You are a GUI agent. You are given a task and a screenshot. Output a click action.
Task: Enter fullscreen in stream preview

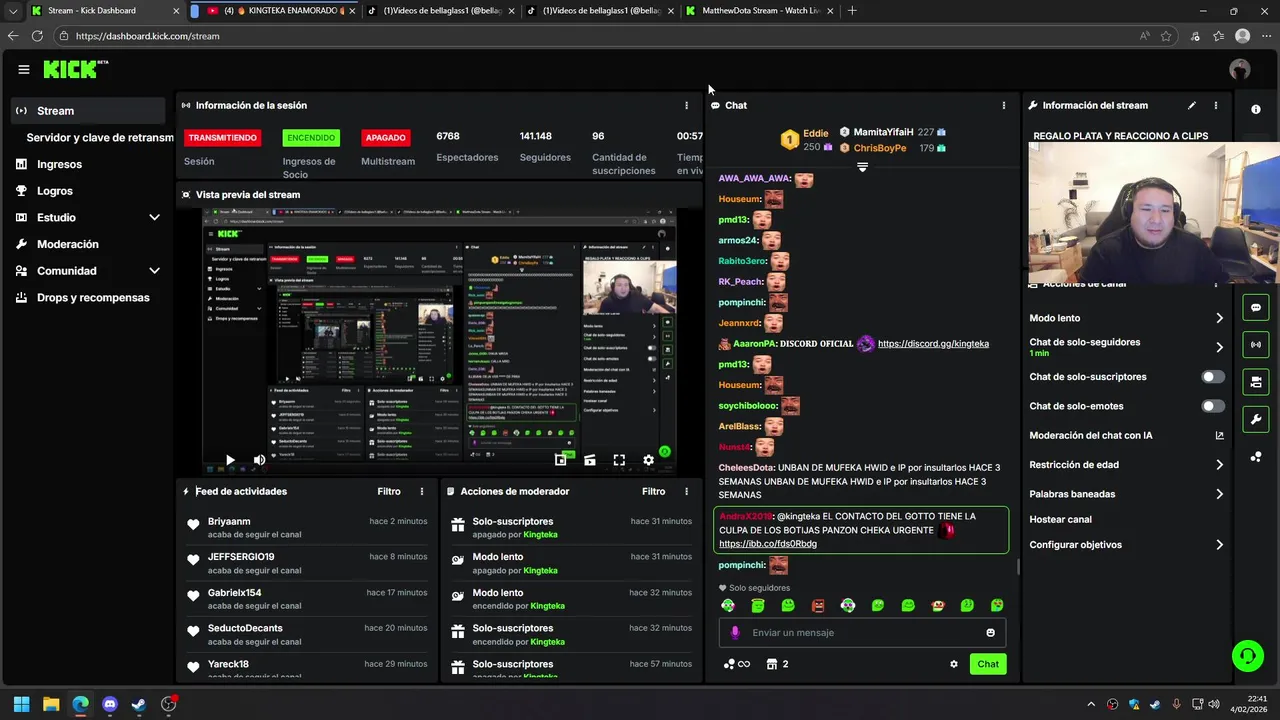click(x=619, y=460)
